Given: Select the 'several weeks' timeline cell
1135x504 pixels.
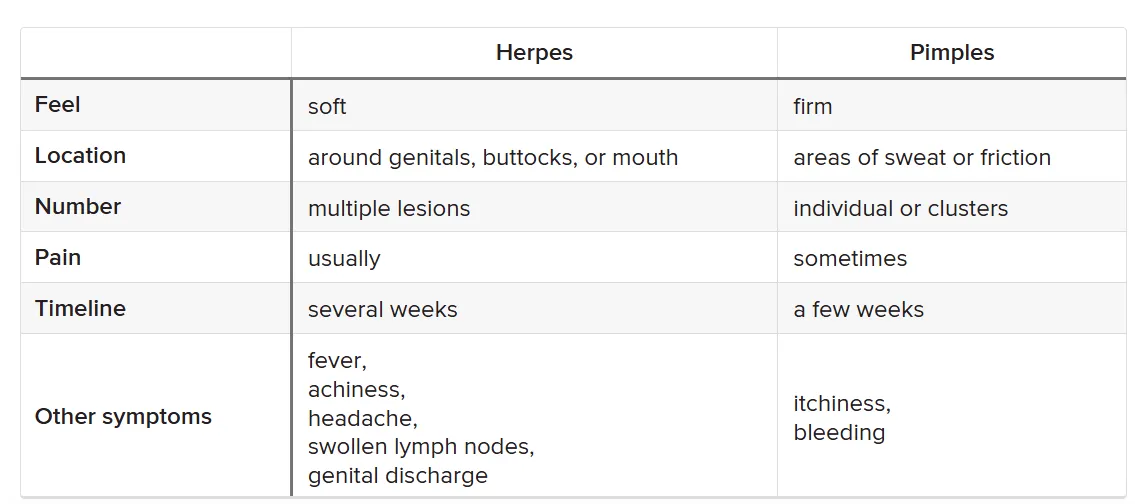Looking at the screenshot, I should click(382, 310).
